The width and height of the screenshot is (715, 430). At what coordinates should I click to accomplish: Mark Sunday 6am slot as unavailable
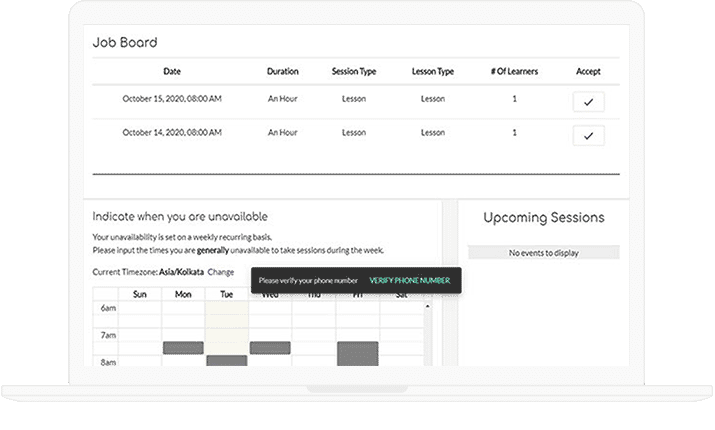pos(140,310)
